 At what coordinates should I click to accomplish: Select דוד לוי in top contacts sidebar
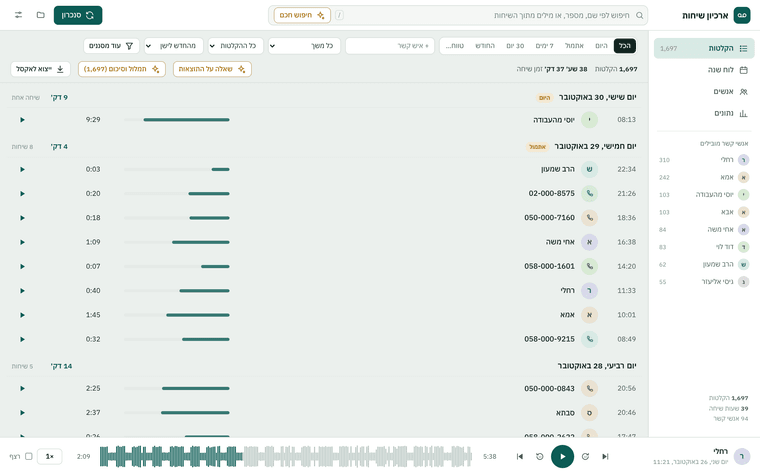704,247
